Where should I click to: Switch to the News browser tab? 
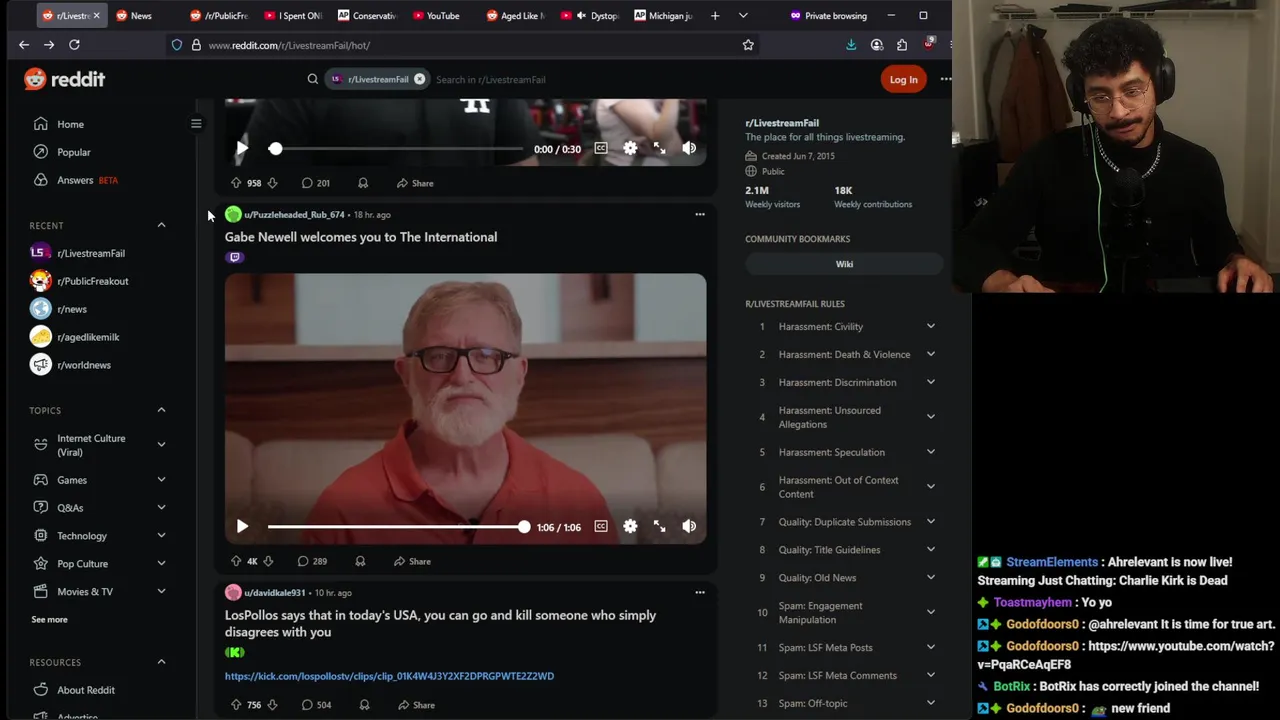coord(140,16)
